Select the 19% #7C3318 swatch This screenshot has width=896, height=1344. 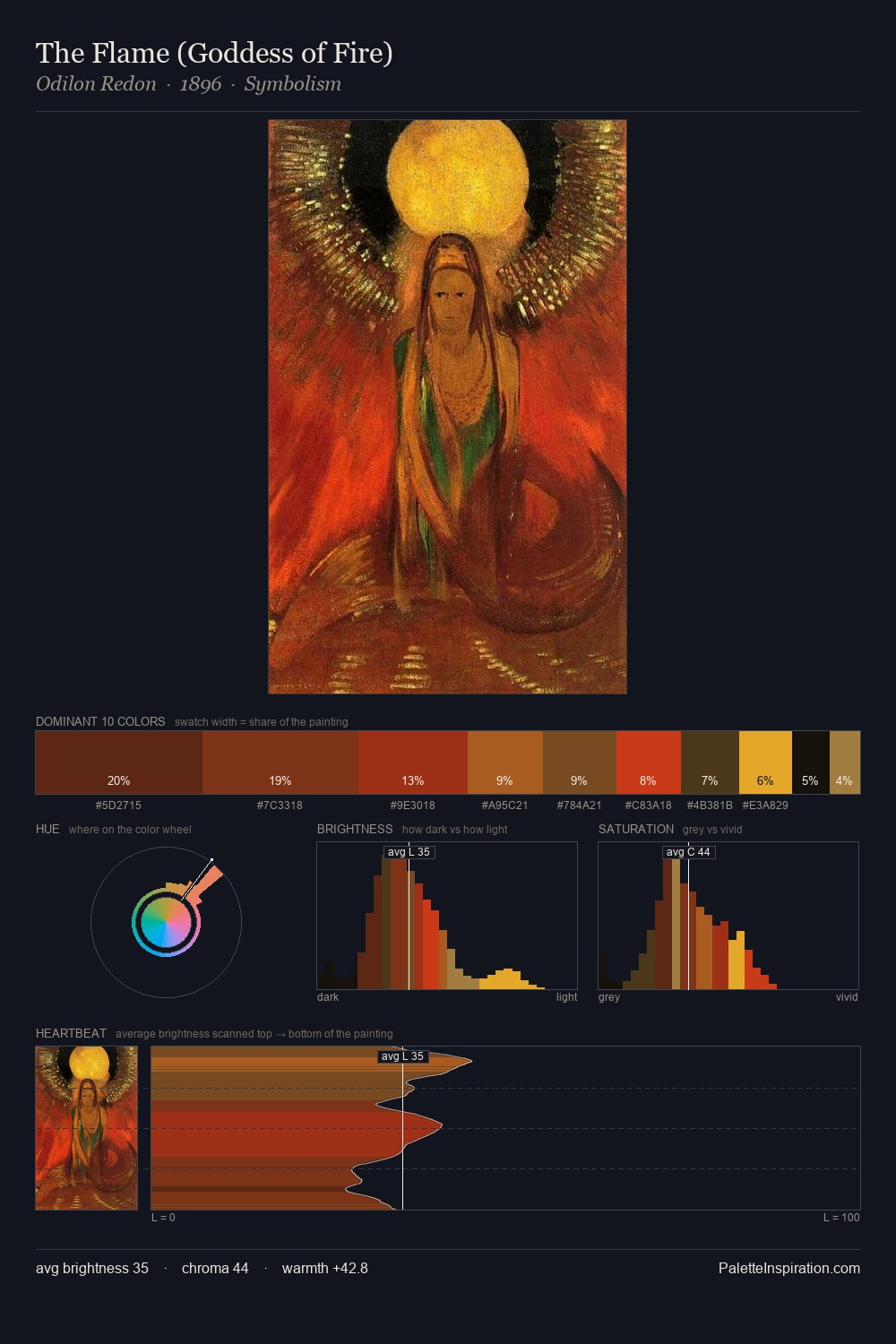(x=280, y=762)
